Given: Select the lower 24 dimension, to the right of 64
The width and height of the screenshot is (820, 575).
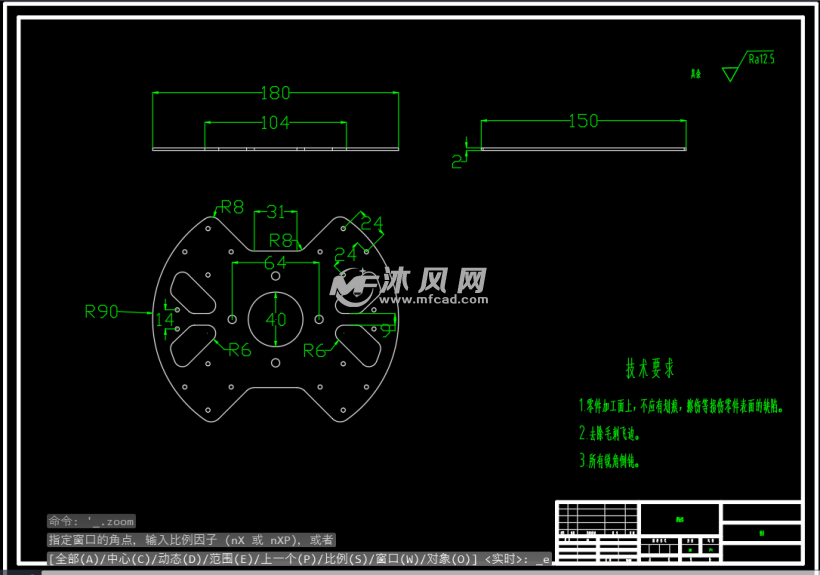Looking at the screenshot, I should pos(345,255).
